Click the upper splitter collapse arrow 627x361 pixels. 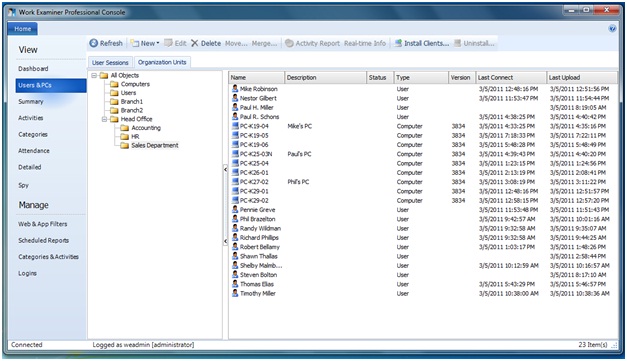click(226, 170)
